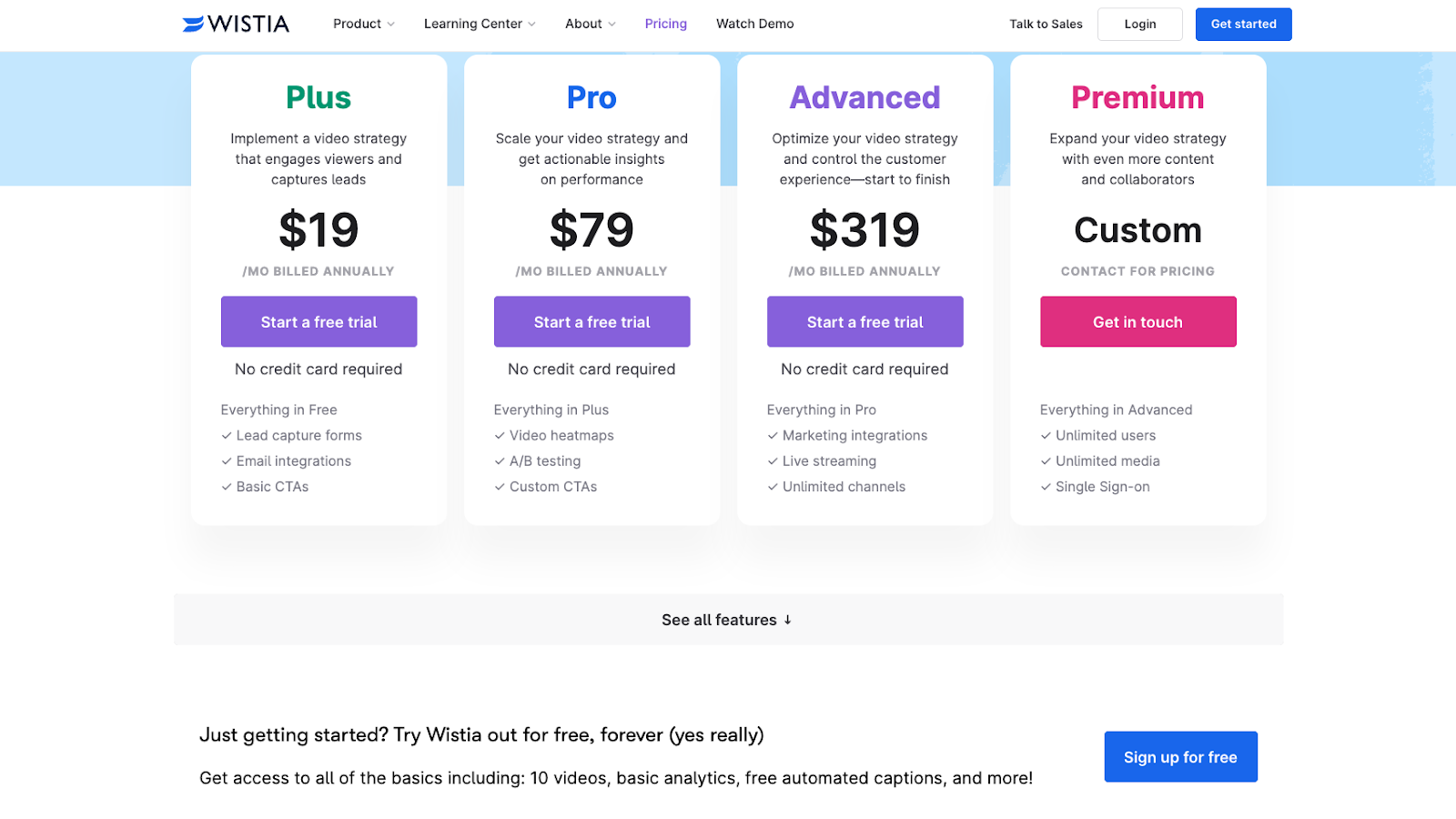Select the Pricing navigation item
This screenshot has height=819, width=1456.
[665, 24]
